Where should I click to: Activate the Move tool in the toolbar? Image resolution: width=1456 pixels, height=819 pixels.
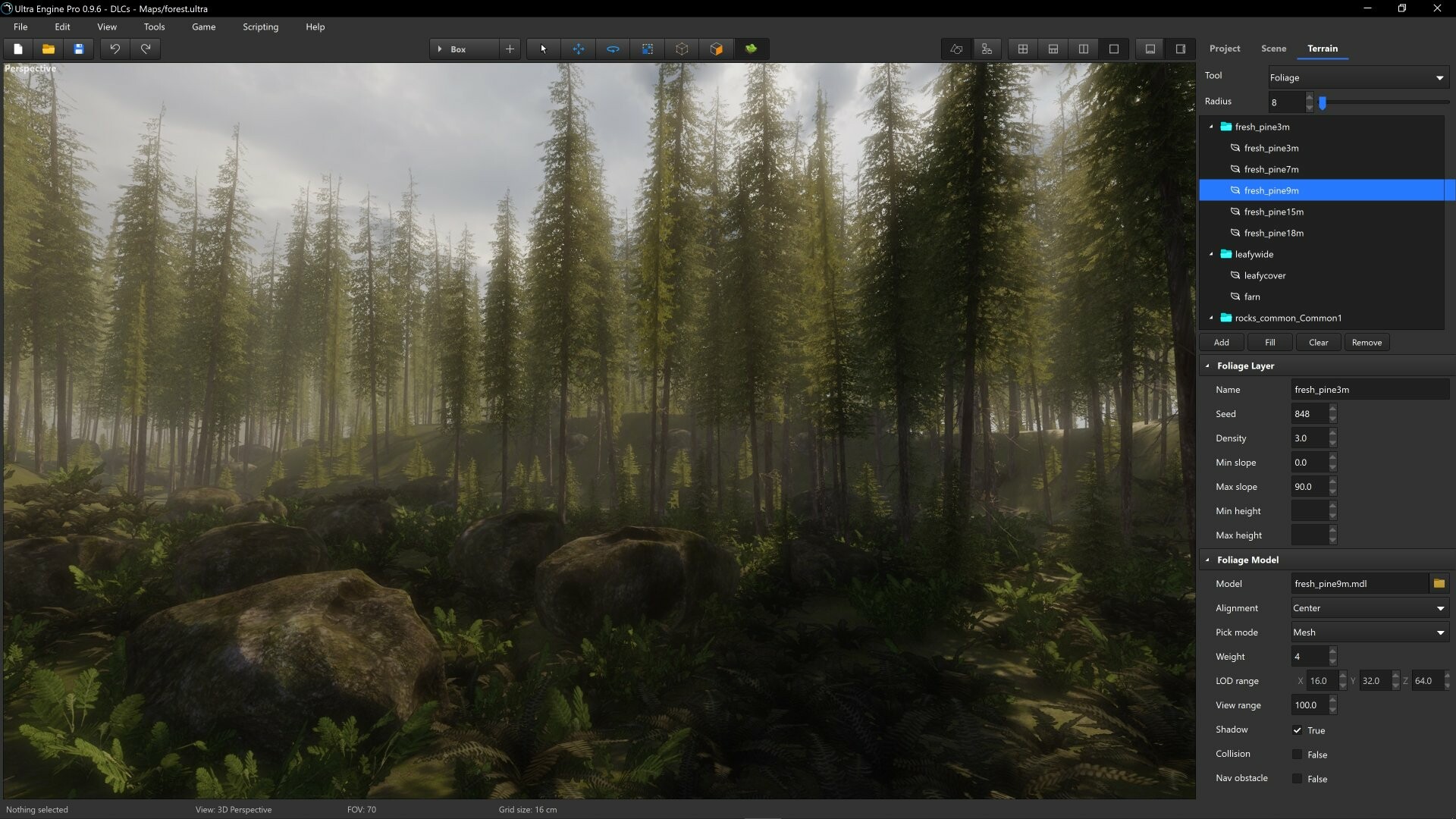pos(579,49)
